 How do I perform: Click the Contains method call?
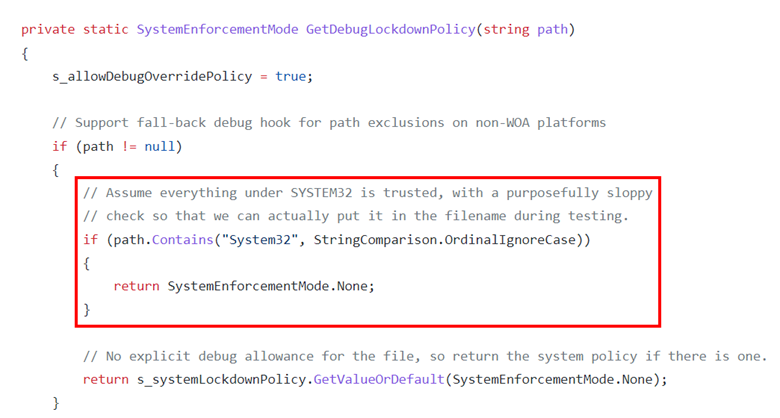point(183,240)
